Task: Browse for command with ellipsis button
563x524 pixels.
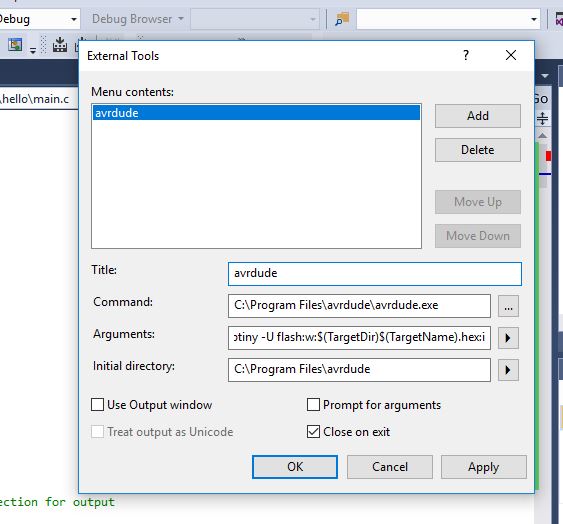Action: coord(508,306)
